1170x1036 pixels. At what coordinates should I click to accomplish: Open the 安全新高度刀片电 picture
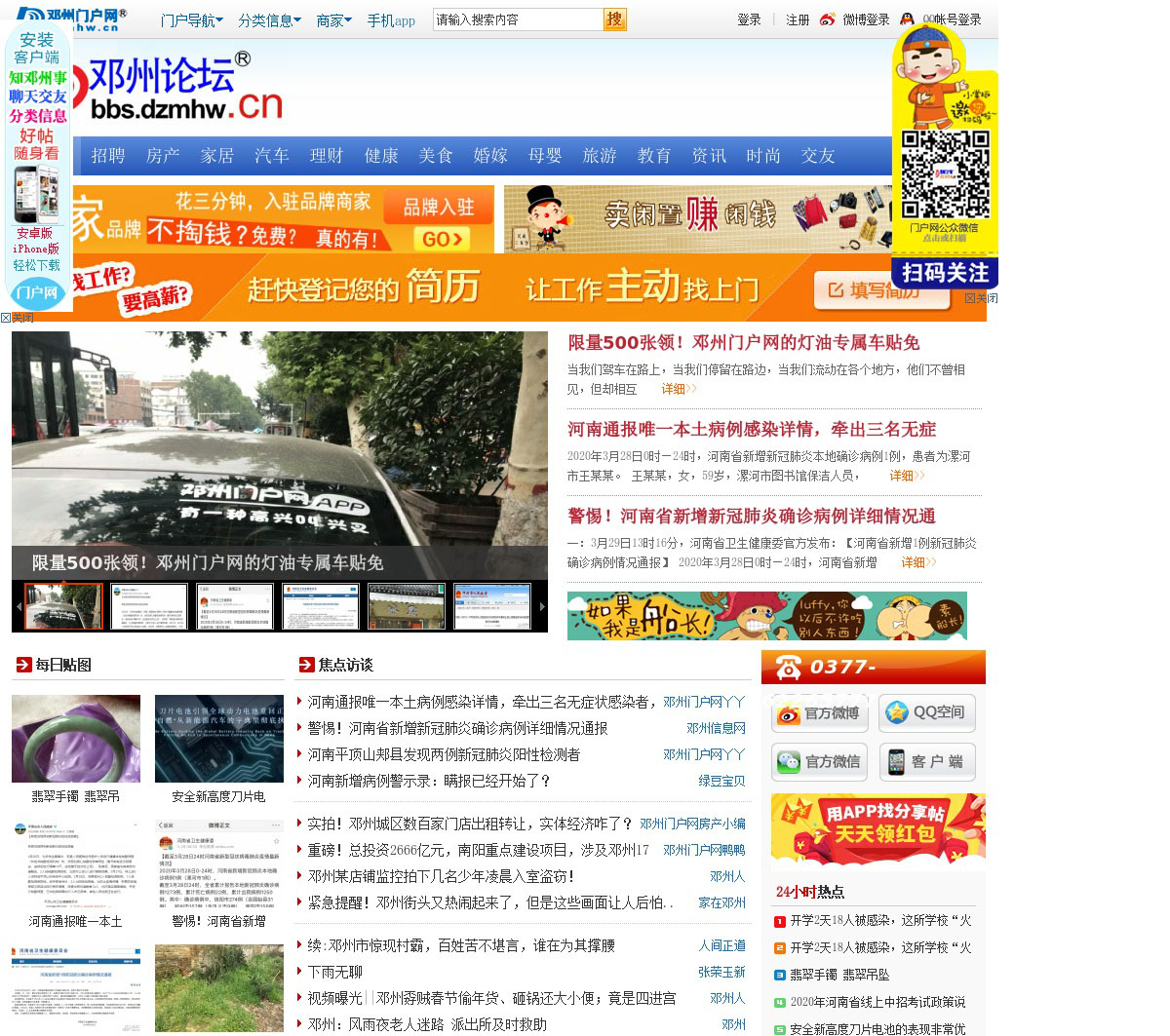pyautogui.click(x=219, y=739)
